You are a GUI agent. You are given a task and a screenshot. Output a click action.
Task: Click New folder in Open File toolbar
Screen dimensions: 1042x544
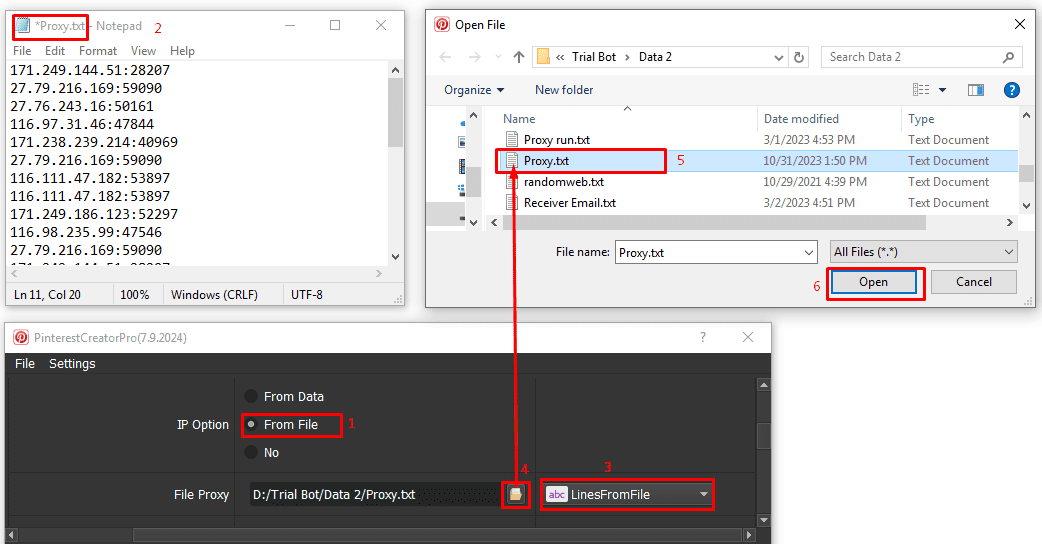[x=564, y=90]
